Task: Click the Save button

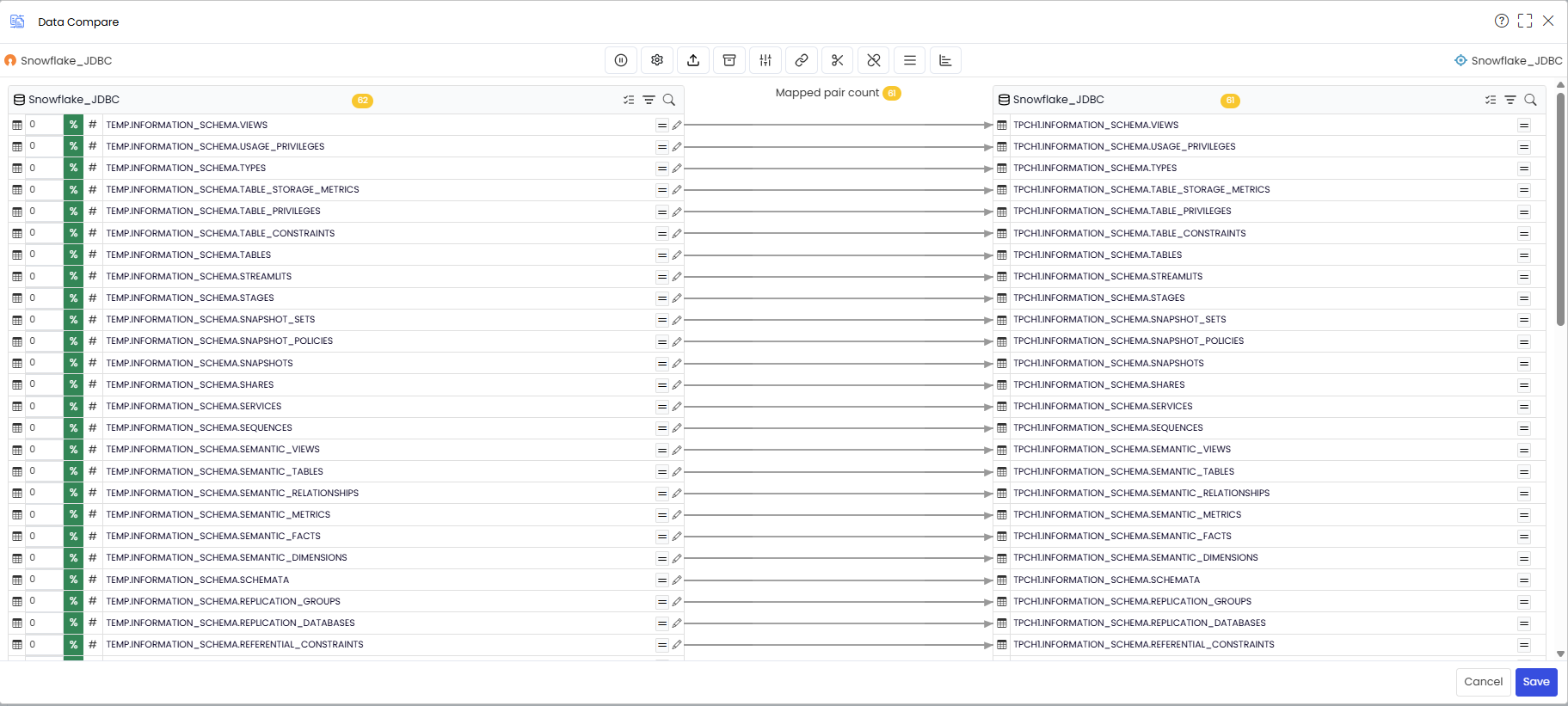Action: click(1536, 682)
